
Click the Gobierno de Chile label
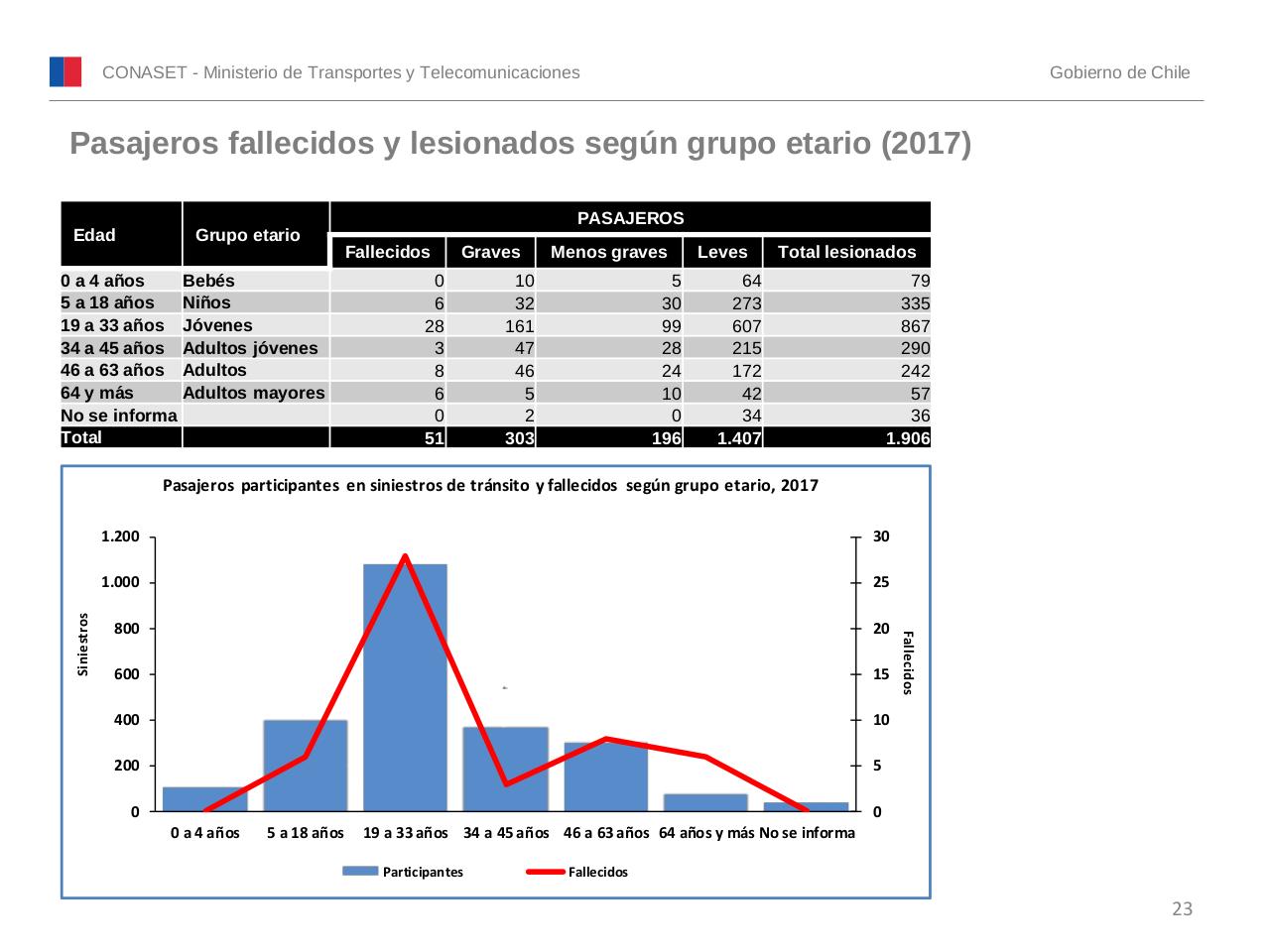click(x=1121, y=71)
